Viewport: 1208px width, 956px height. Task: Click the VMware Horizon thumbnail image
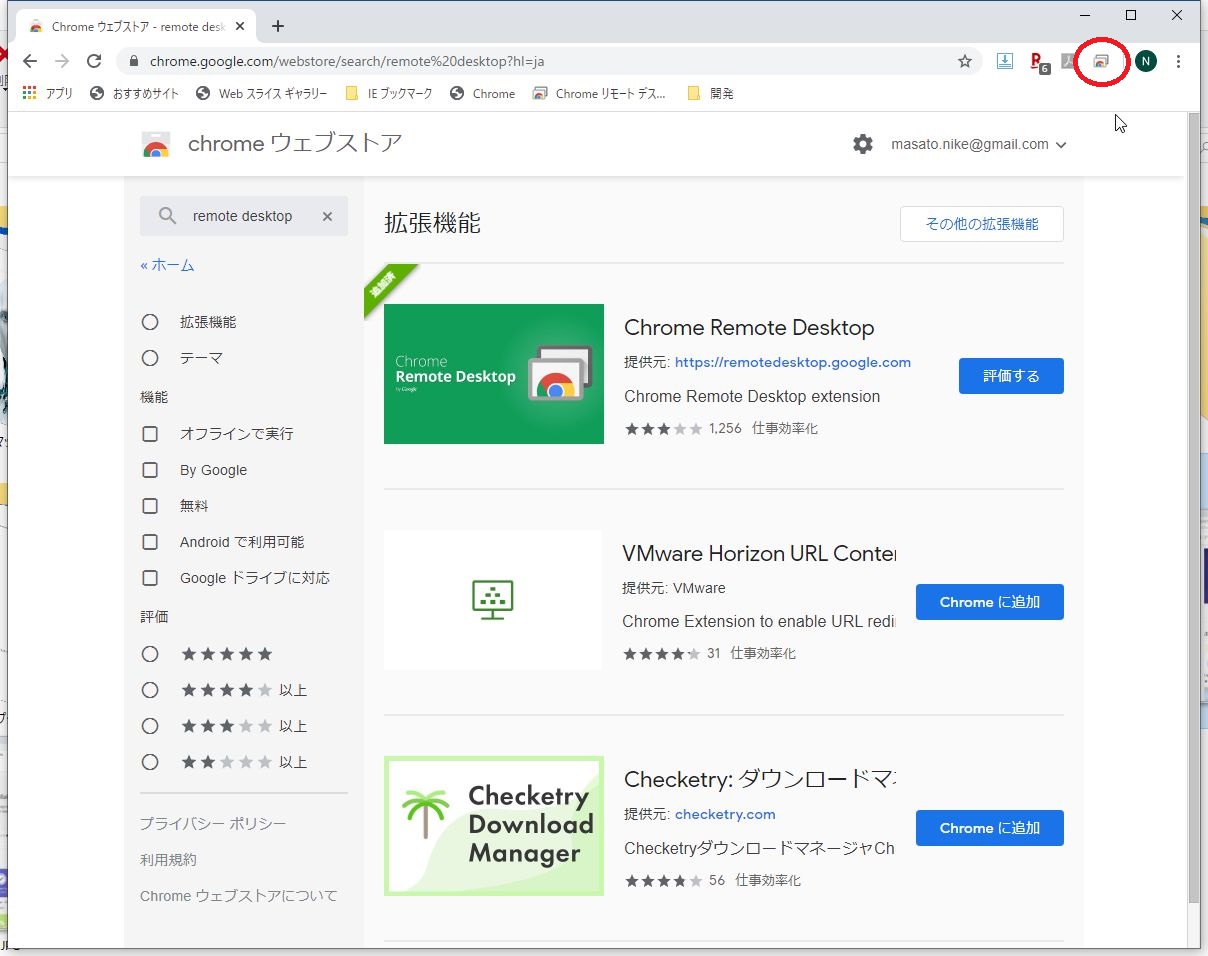click(493, 600)
